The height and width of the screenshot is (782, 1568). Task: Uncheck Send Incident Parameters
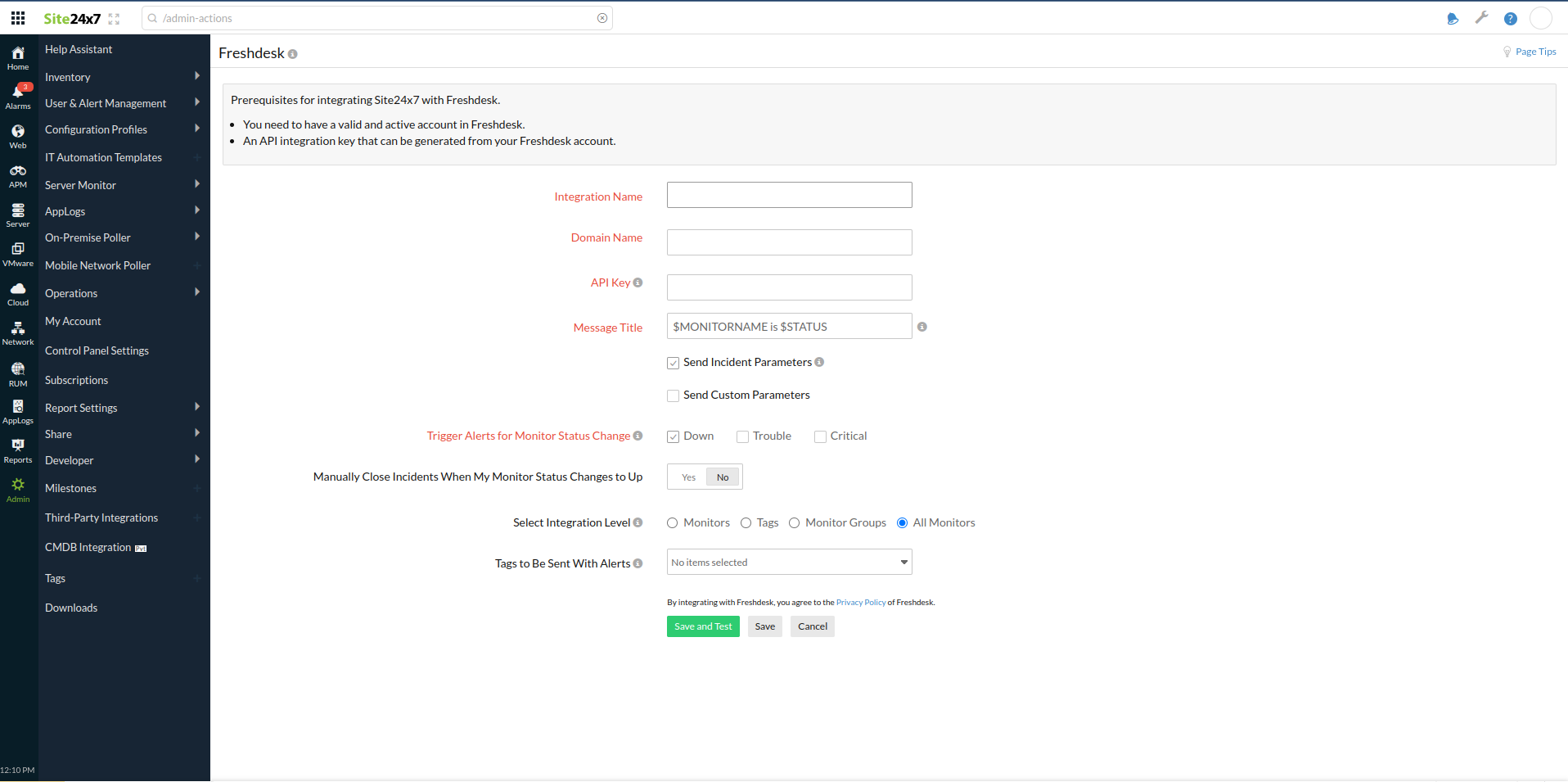[x=673, y=362]
